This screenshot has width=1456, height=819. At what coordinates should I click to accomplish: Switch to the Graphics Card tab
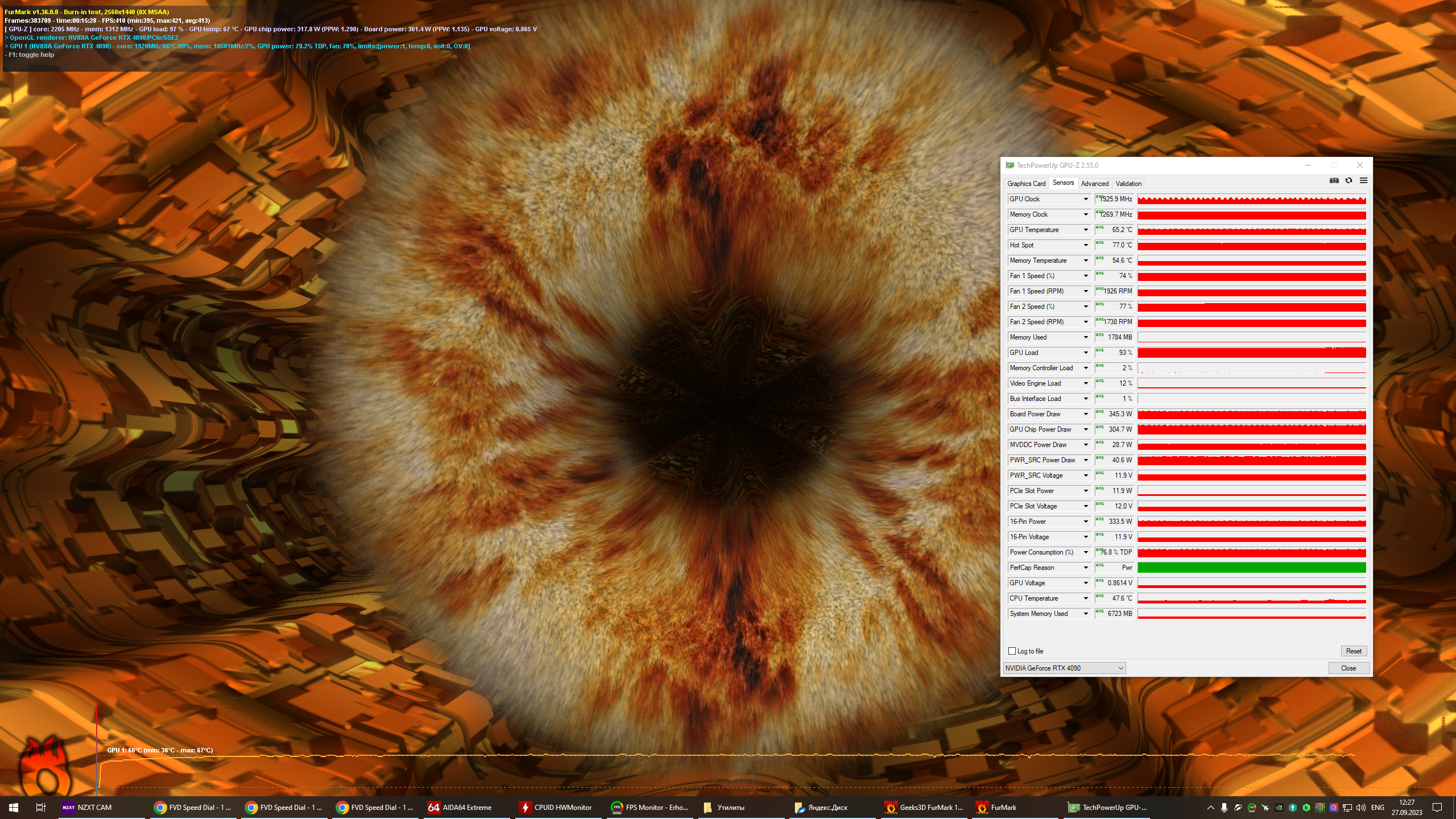(x=1026, y=184)
